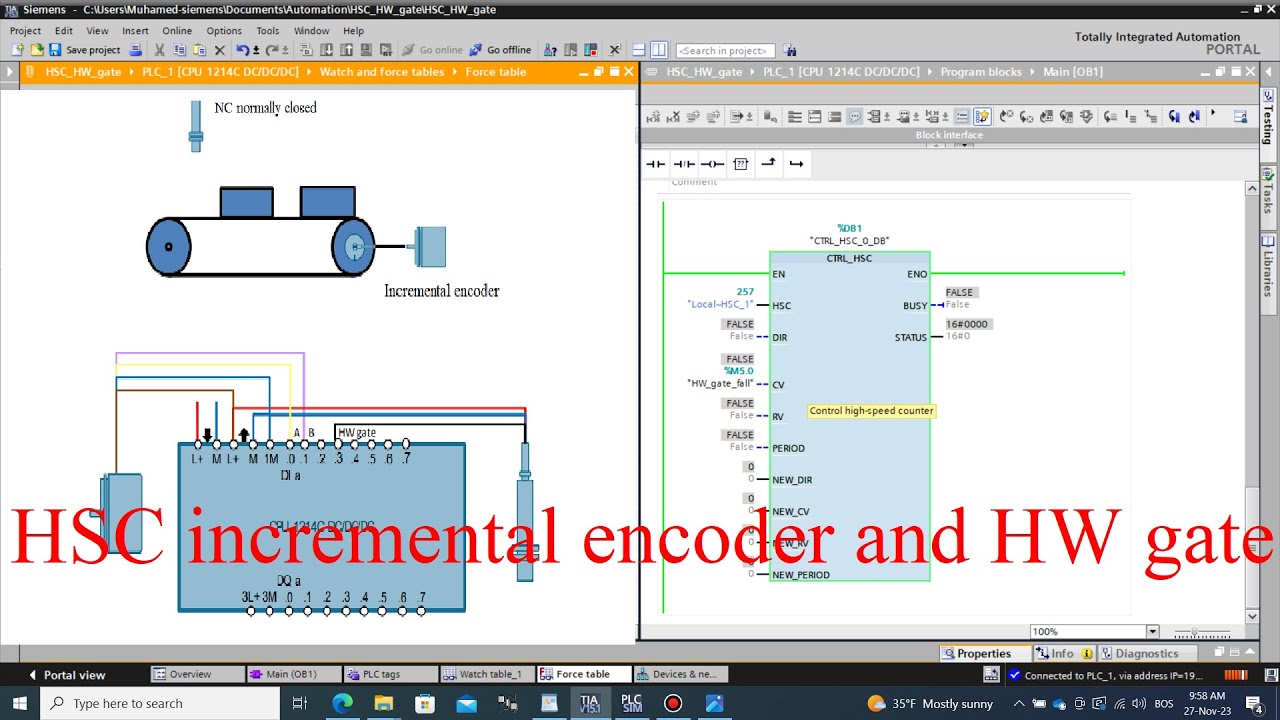This screenshot has width=1280, height=720.
Task: Click in Search in project field
Action: (x=724, y=50)
